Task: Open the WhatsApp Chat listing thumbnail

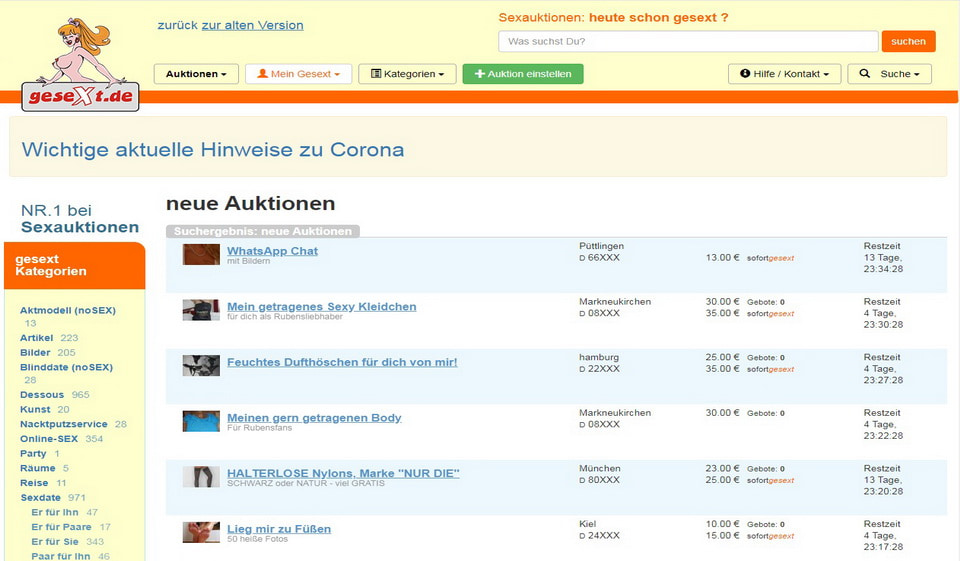Action: (201, 254)
